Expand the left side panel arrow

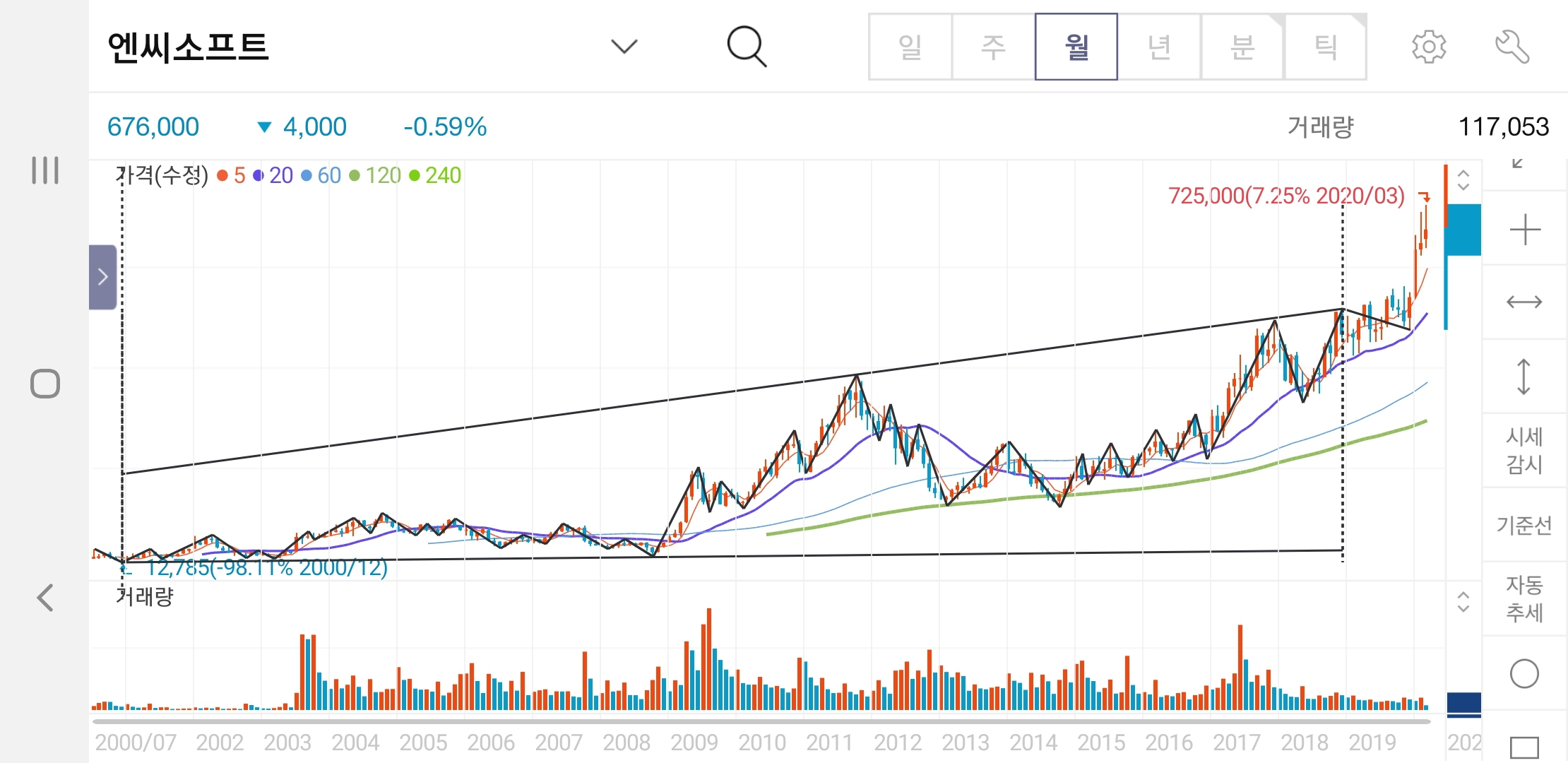(102, 277)
